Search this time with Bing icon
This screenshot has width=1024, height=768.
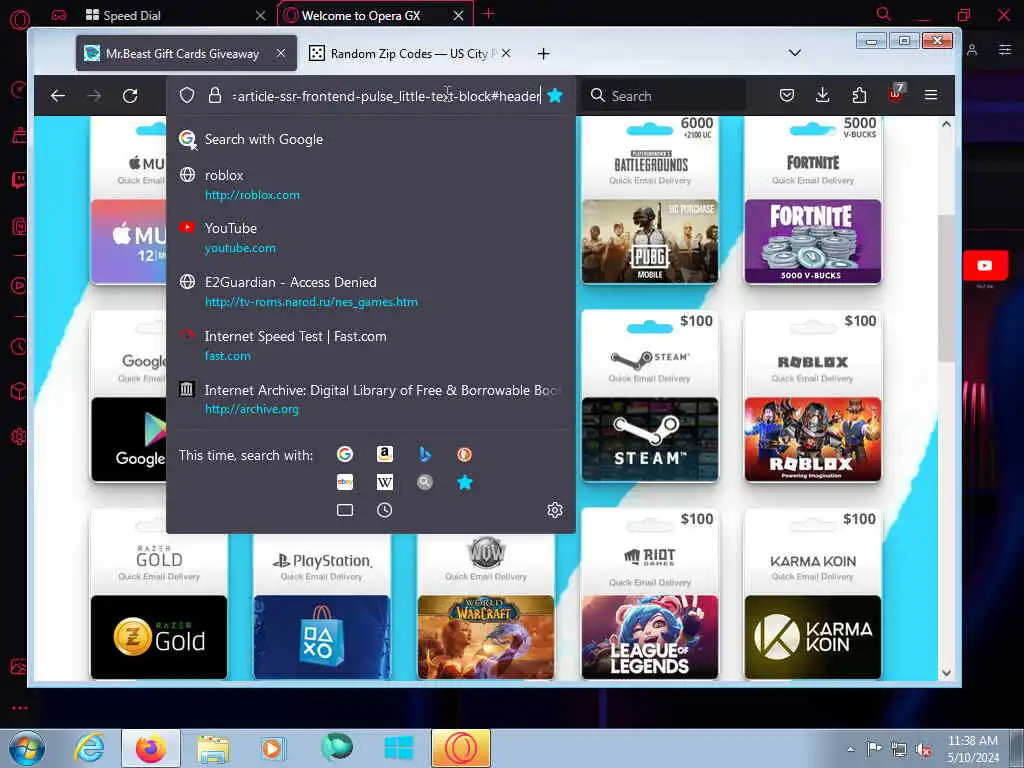(x=425, y=454)
